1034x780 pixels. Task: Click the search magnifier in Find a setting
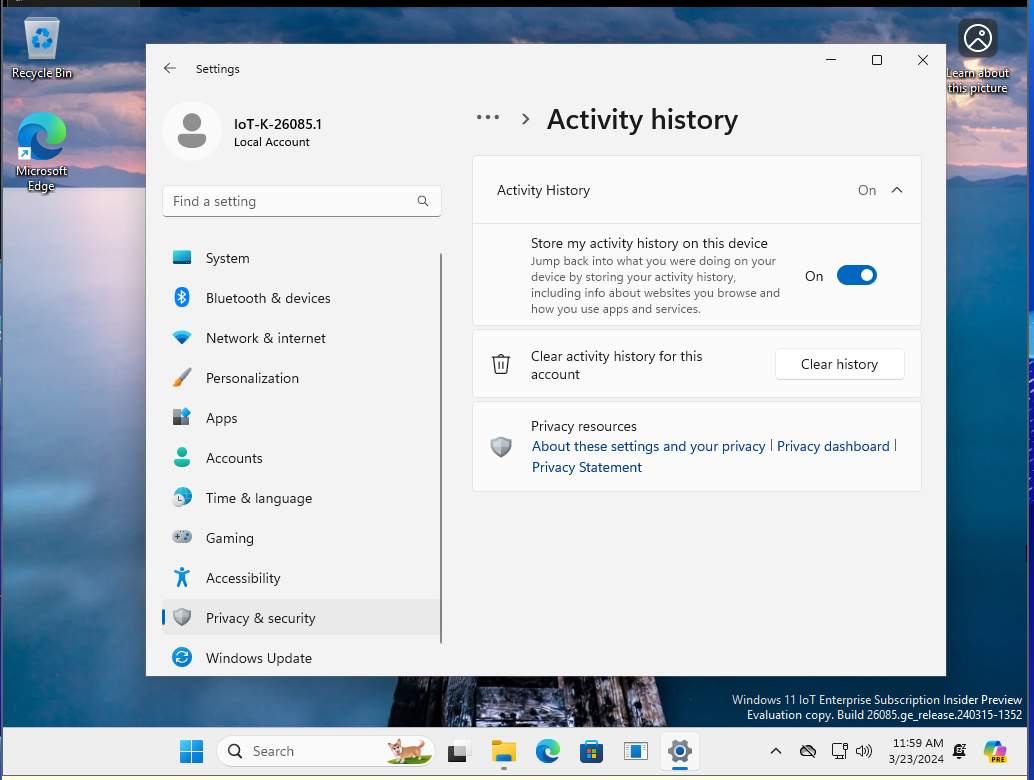tap(423, 201)
